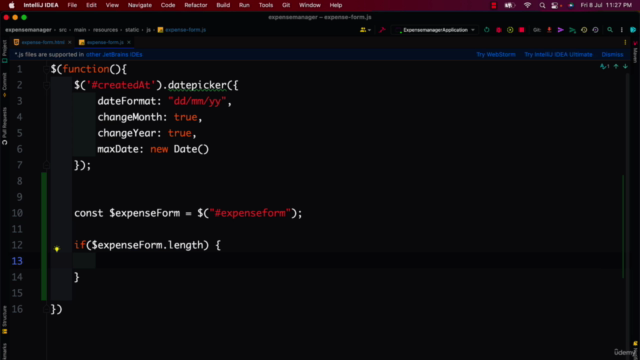Click the Git rollback icon

pyautogui.click(x=596, y=30)
